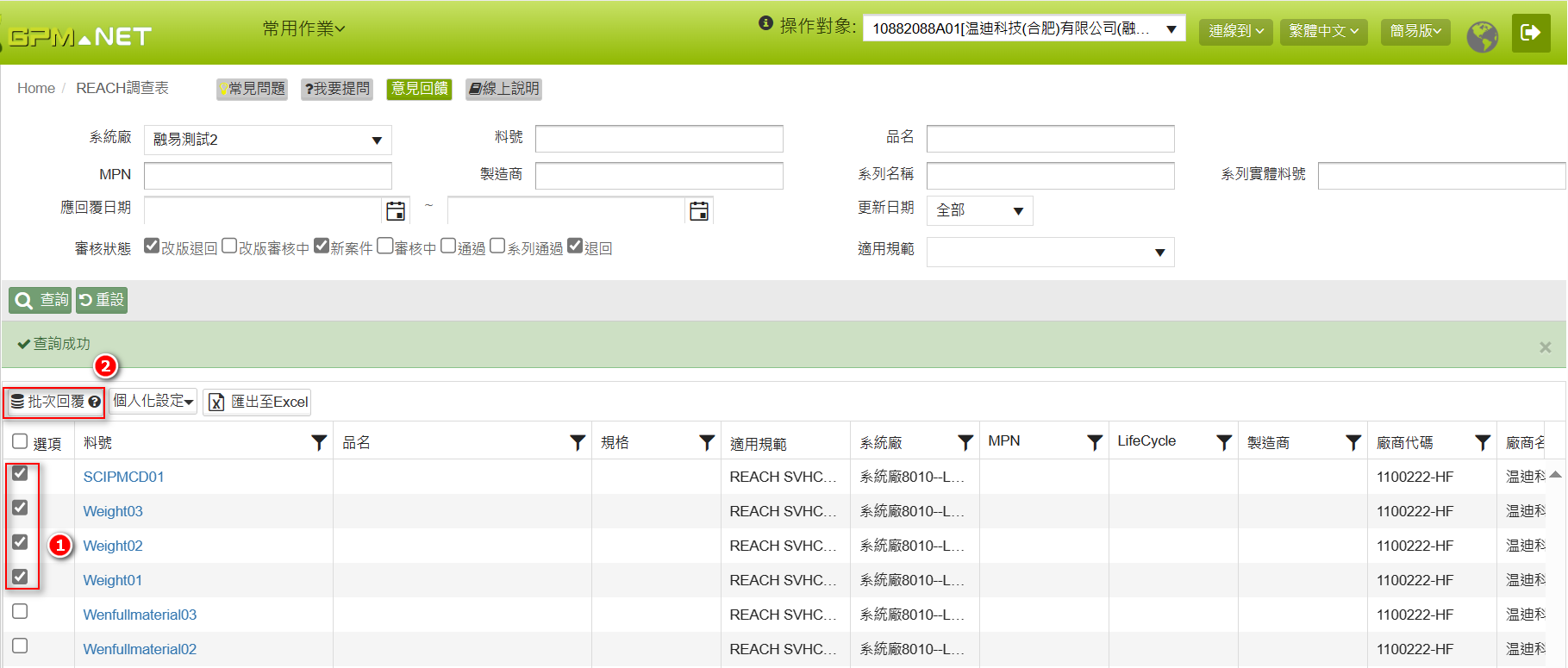Viewport: 1568px width, 668px height.
Task: Filter the 系統廠 column
Action: click(965, 442)
